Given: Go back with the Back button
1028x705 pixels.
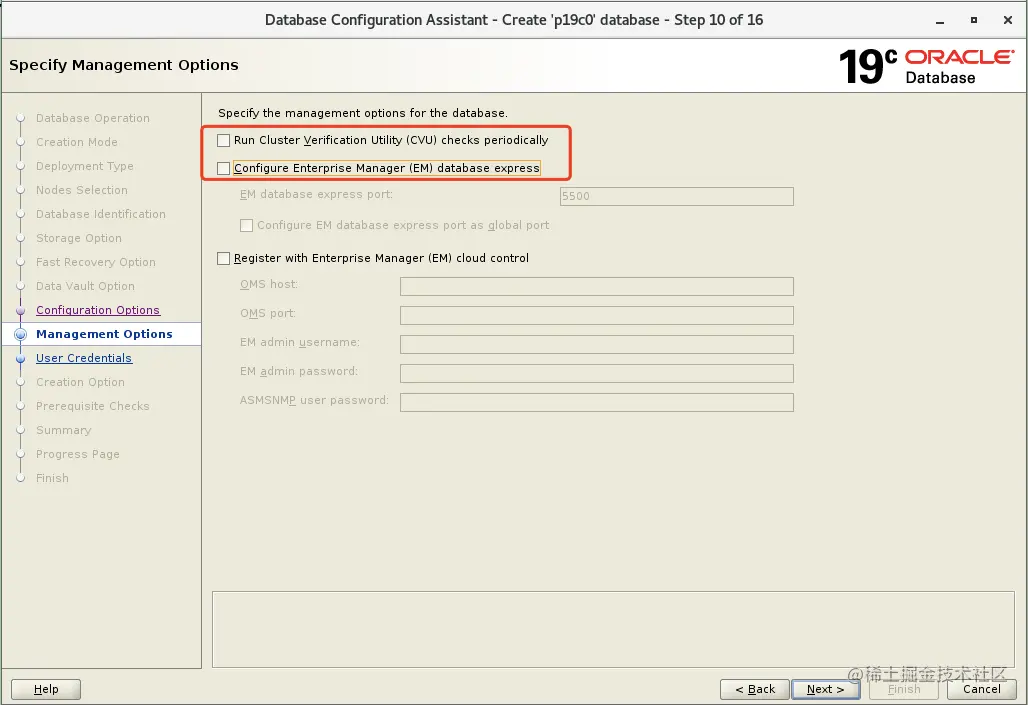Looking at the screenshot, I should [x=755, y=689].
